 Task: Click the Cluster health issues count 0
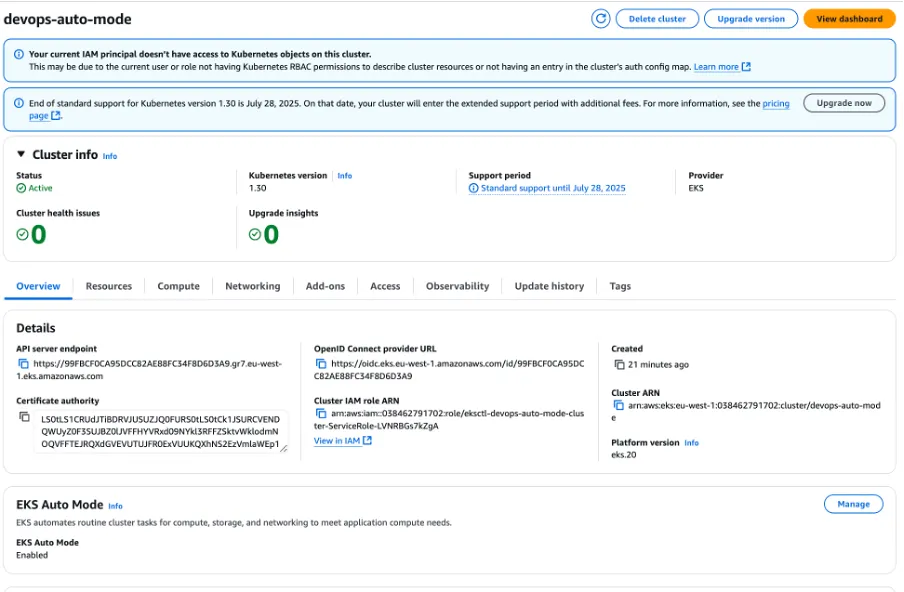[39, 235]
